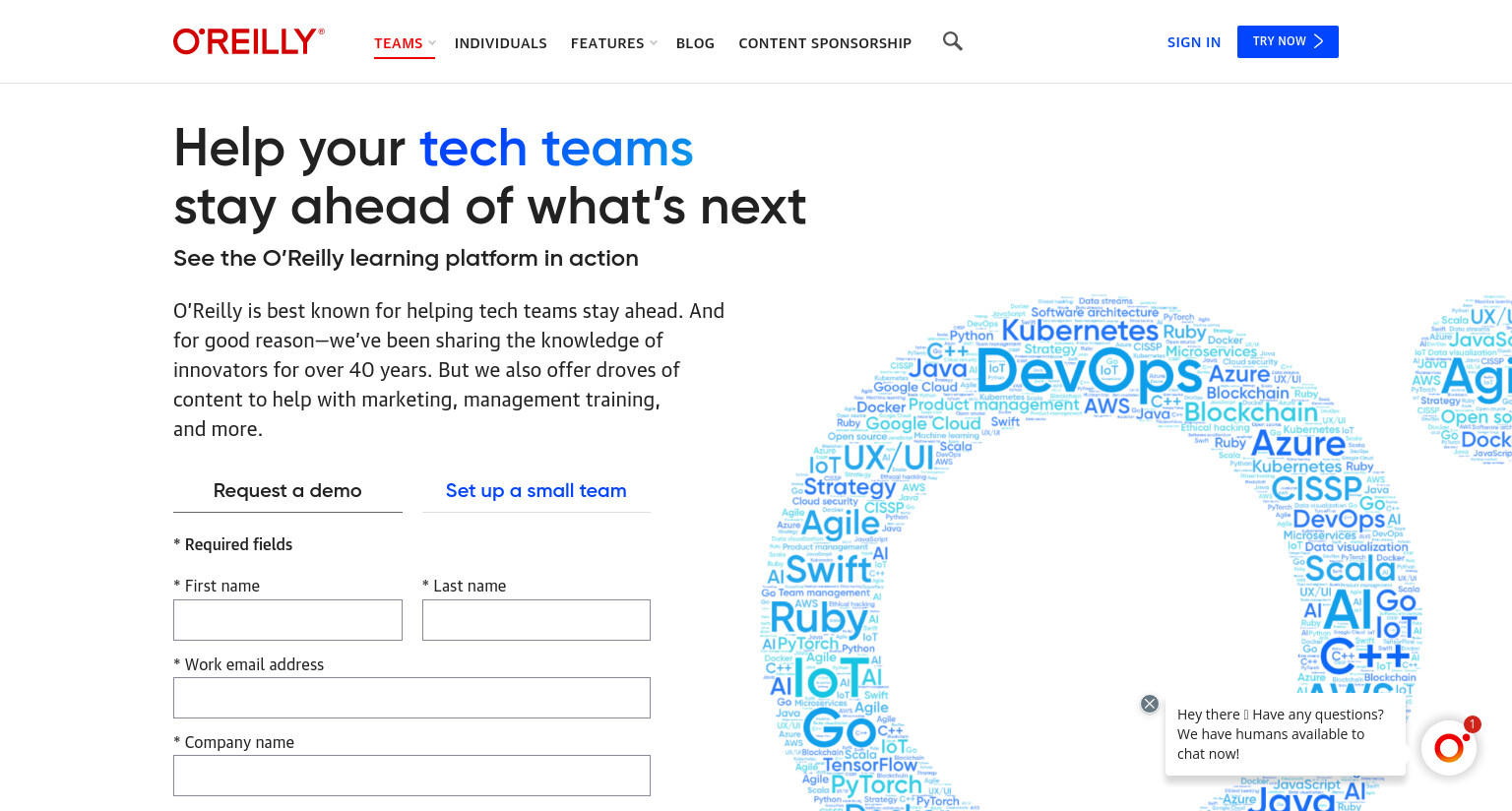Click the chat notification badge

pyautogui.click(x=1472, y=724)
